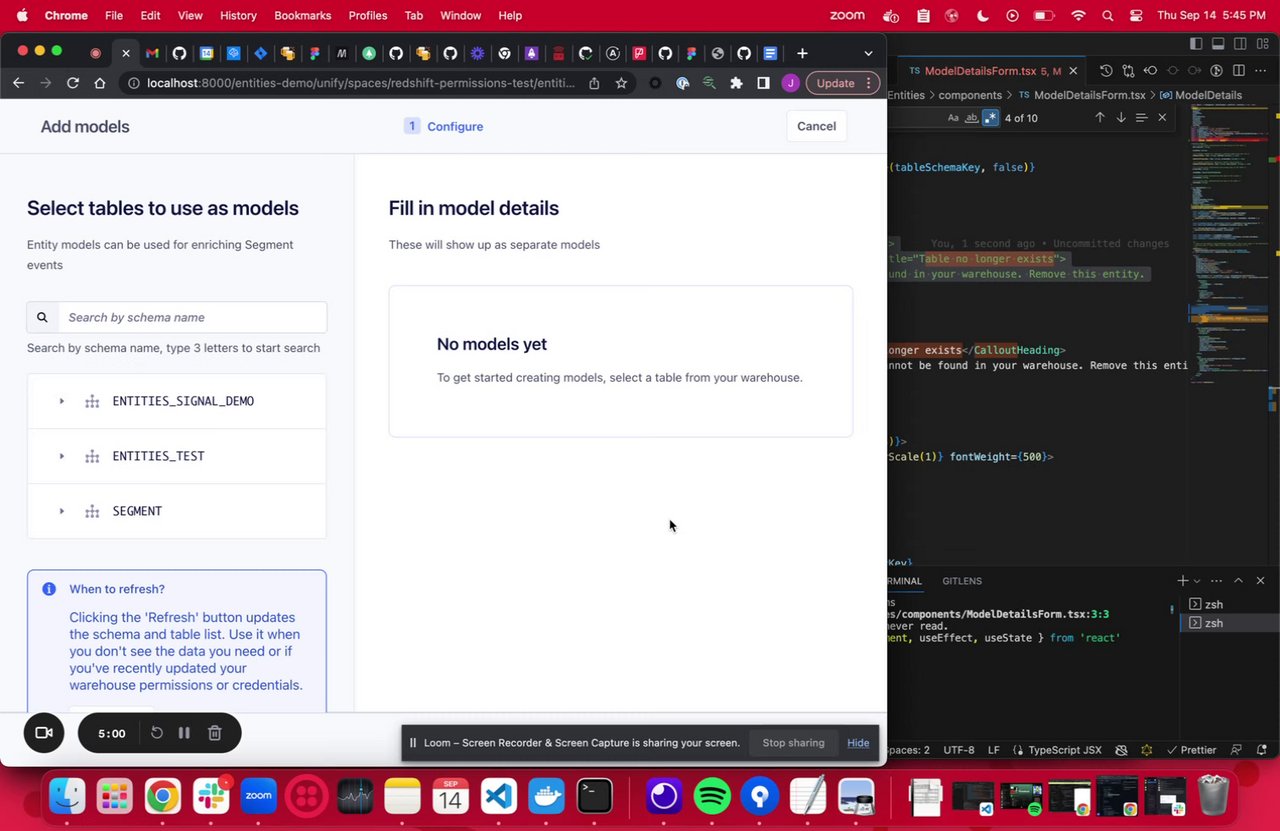The width and height of the screenshot is (1280, 831).
Task: Pause the Loom recording
Action: [184, 733]
